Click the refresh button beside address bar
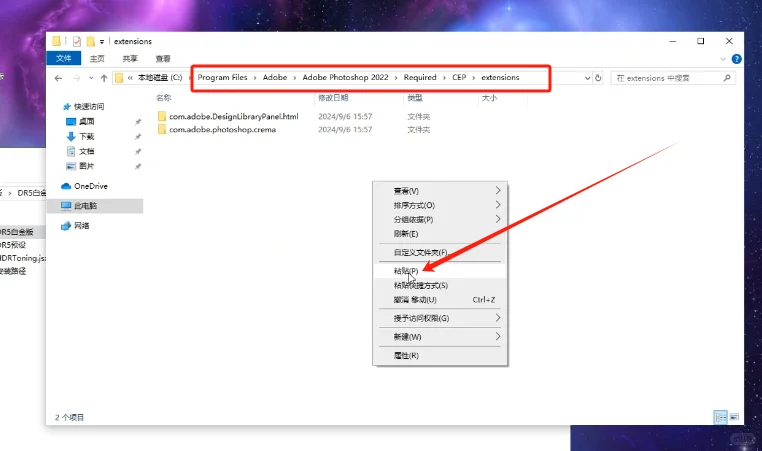 [598, 78]
